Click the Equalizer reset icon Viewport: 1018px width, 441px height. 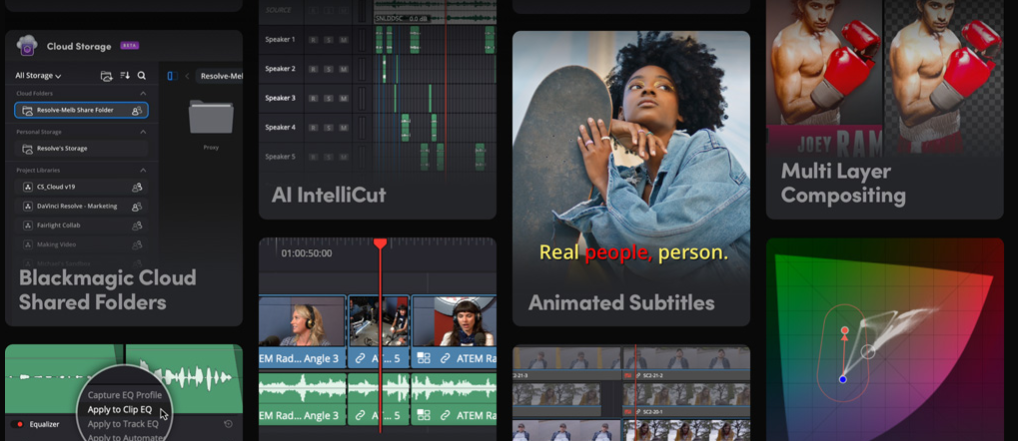click(x=229, y=424)
